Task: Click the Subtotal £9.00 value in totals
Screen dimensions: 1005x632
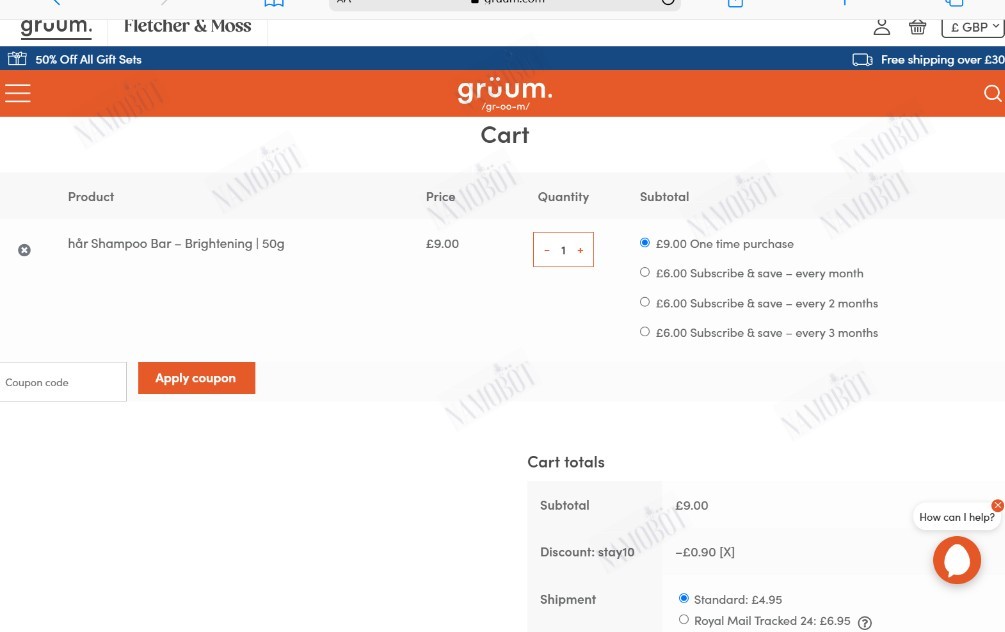Action: click(692, 505)
